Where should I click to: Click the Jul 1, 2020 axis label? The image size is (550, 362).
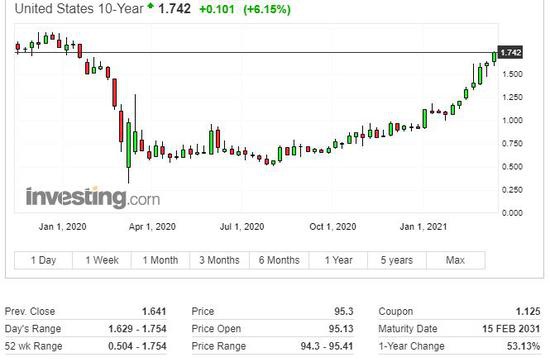coord(242,227)
